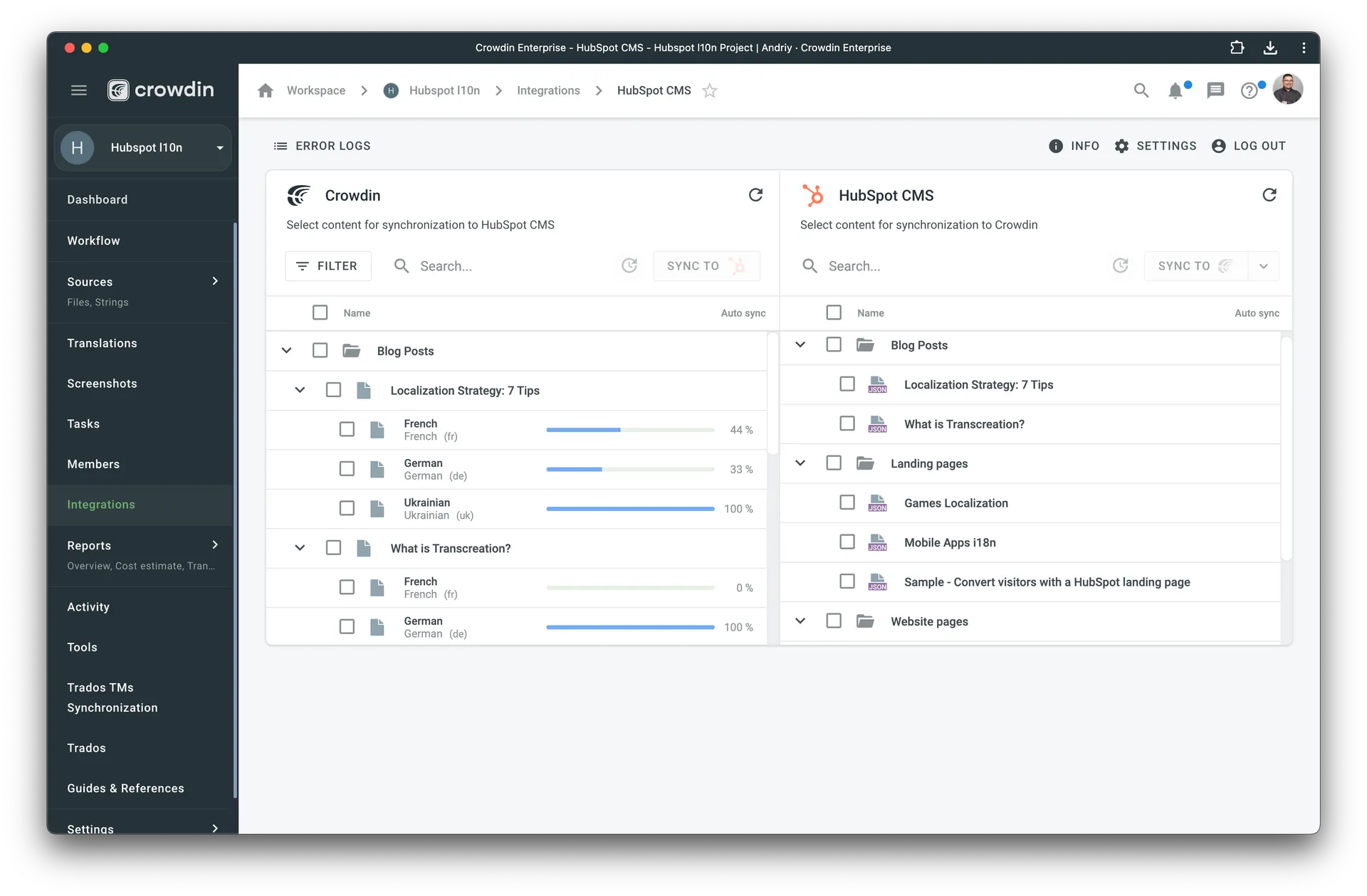This screenshot has height=896, width=1367.
Task: Star HubSpot CMS as favorite
Action: pyautogui.click(x=709, y=90)
